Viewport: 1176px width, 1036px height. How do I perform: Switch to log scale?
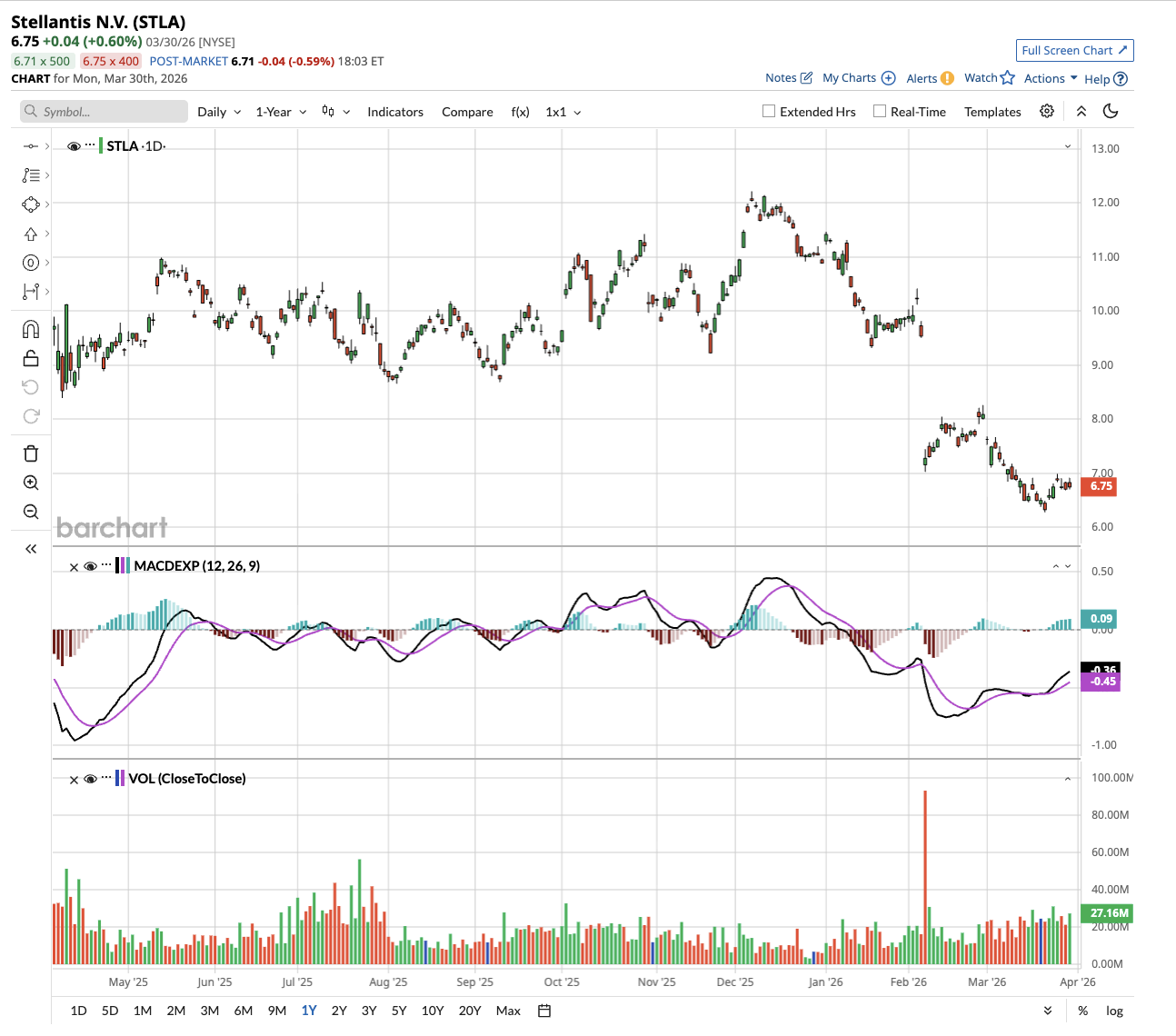coord(1114,1011)
